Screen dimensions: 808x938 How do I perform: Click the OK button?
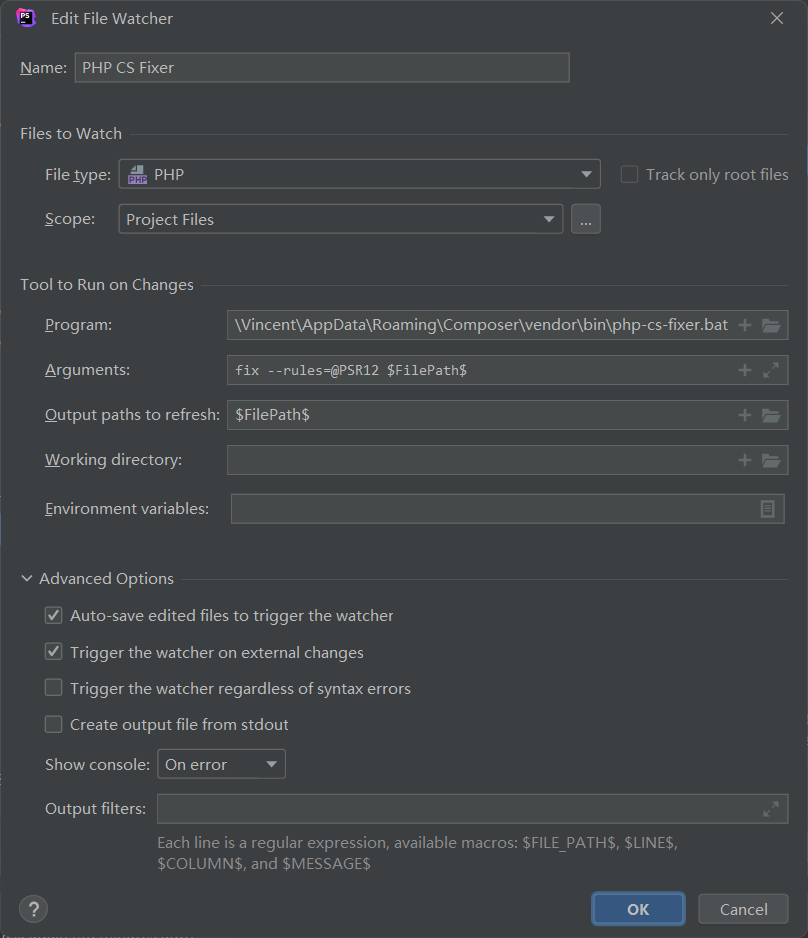(x=638, y=909)
